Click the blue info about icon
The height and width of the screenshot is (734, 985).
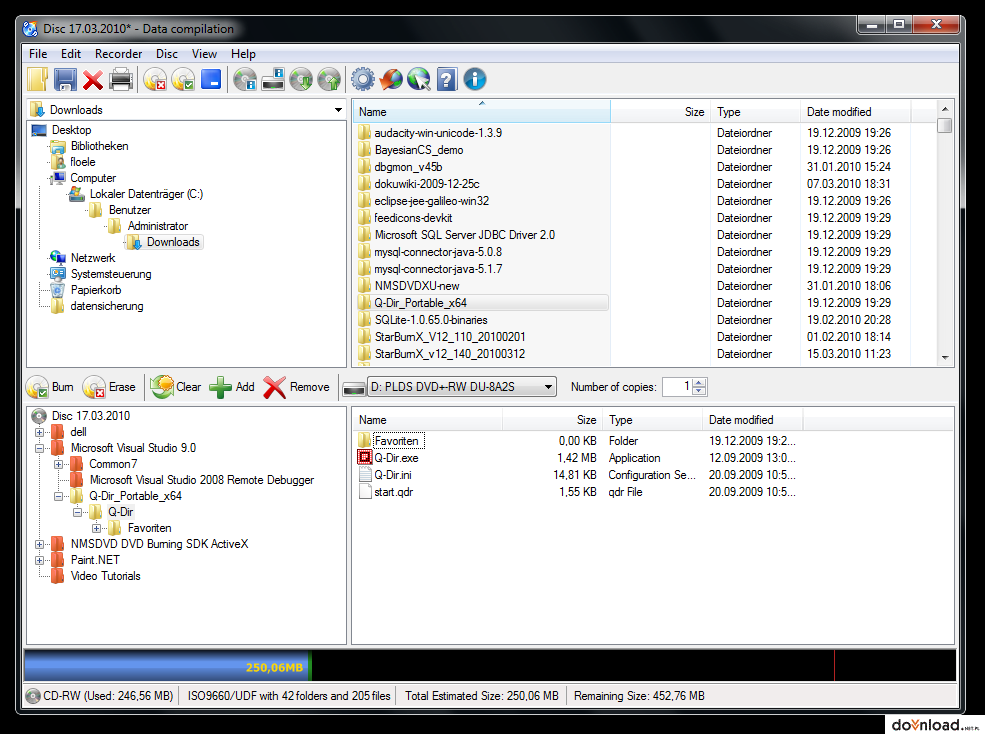[x=475, y=79]
